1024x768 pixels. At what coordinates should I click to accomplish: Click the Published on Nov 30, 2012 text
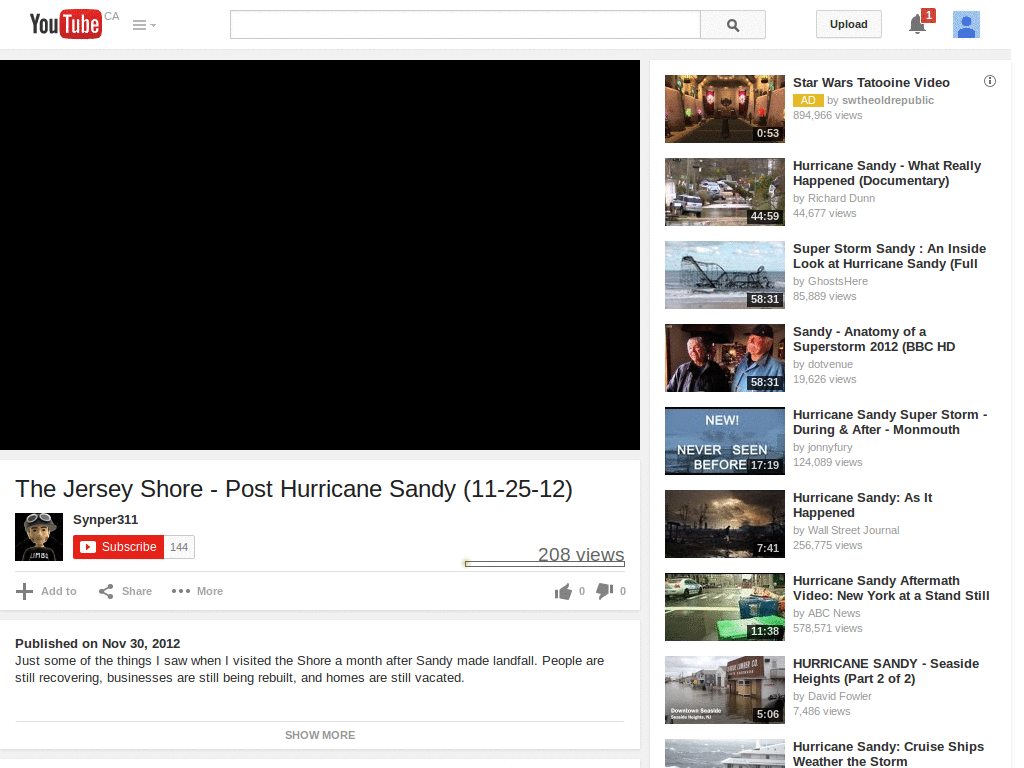click(97, 644)
